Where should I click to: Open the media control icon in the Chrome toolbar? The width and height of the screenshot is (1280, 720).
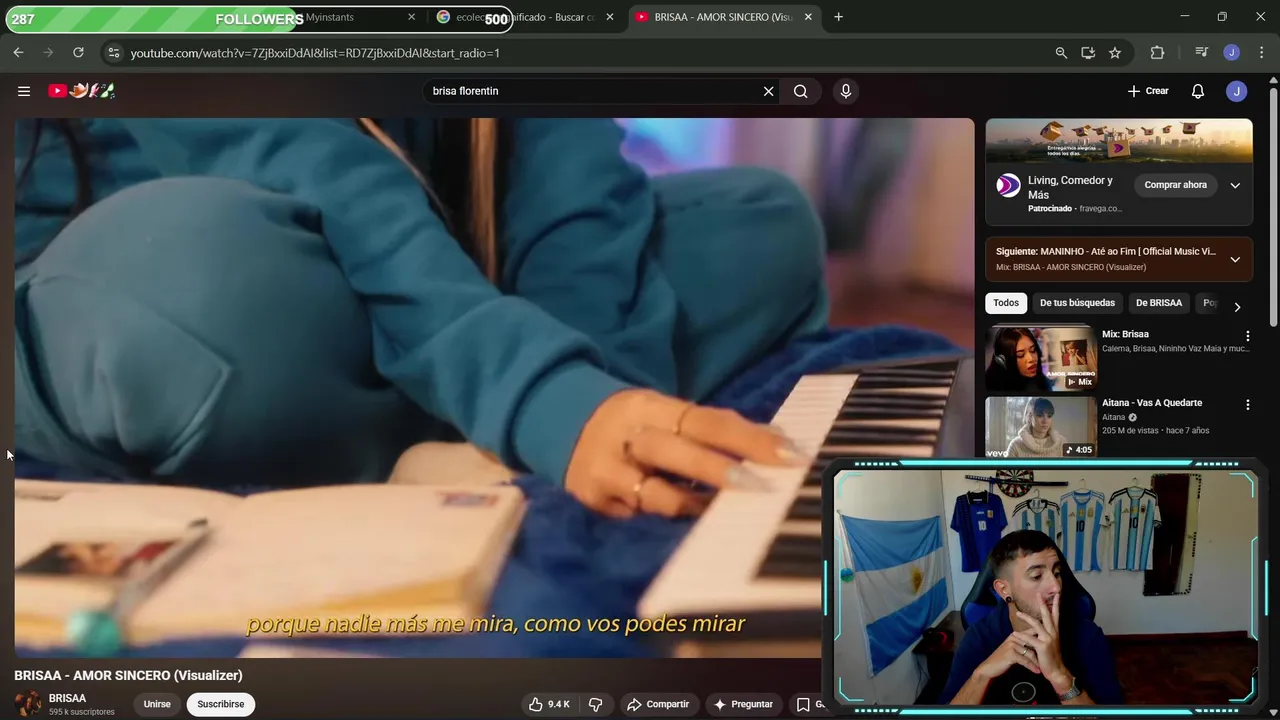point(1202,53)
